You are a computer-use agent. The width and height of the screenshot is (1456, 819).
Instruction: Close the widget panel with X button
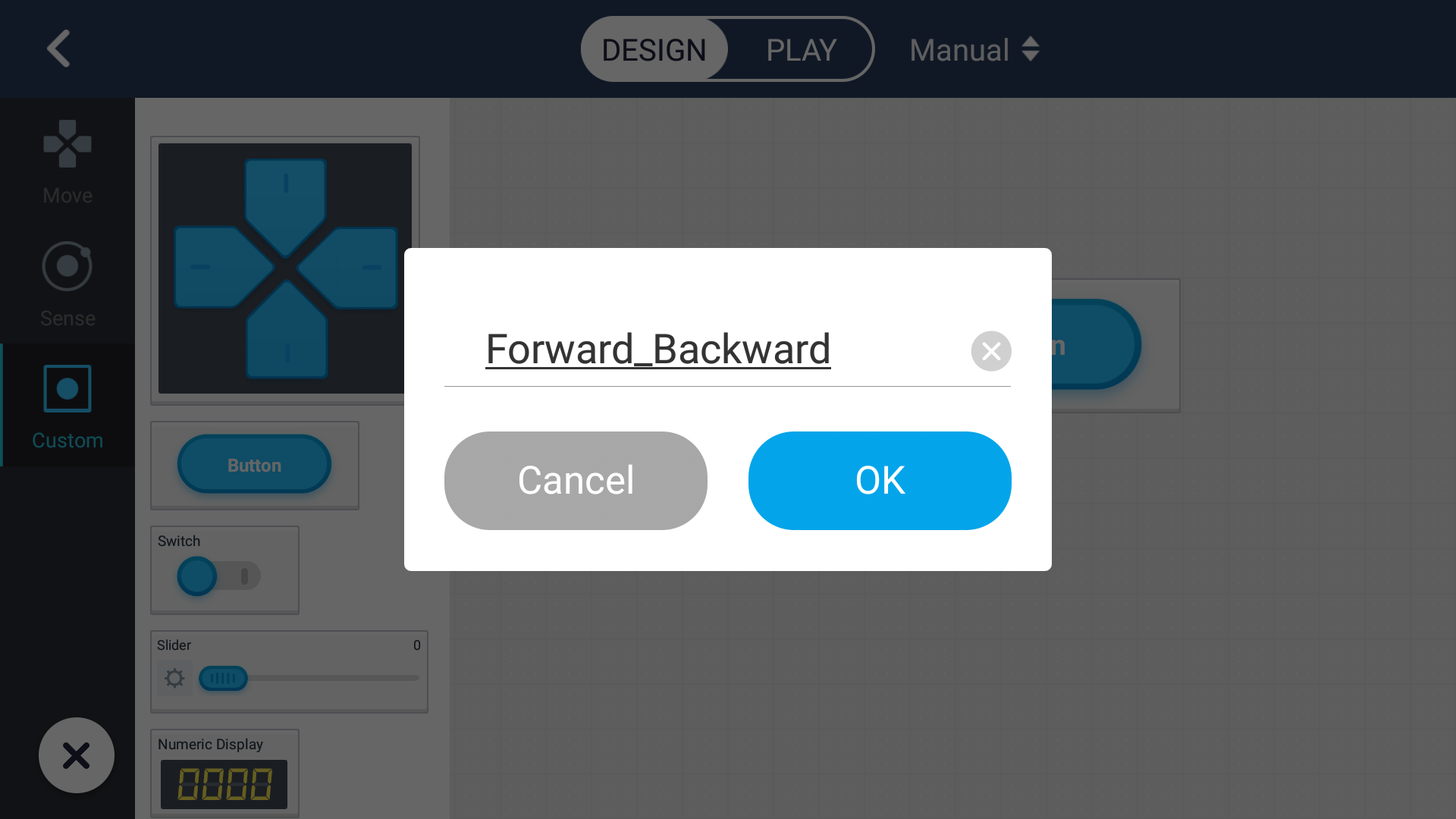(x=77, y=755)
